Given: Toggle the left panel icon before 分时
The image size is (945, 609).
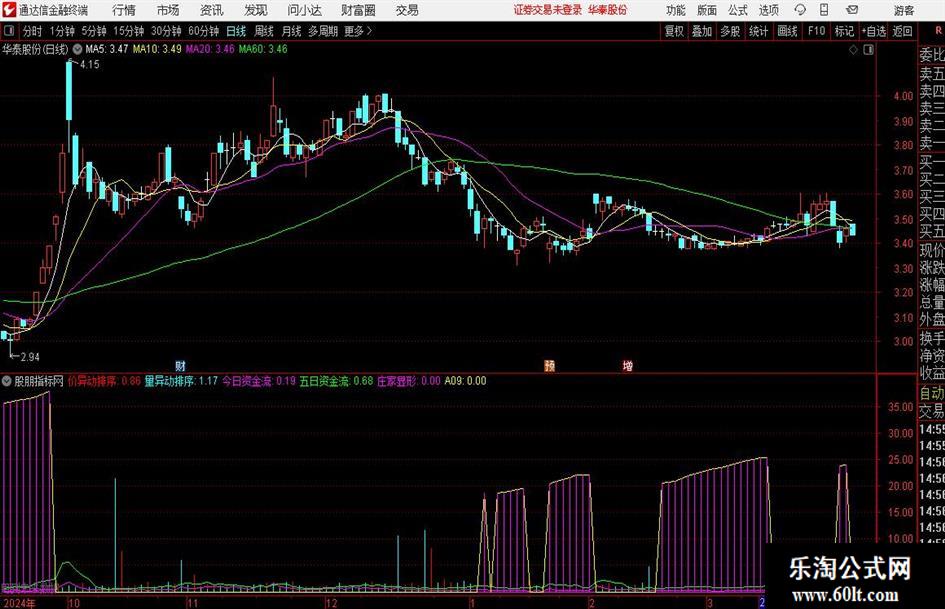Looking at the screenshot, I should coord(8,31).
